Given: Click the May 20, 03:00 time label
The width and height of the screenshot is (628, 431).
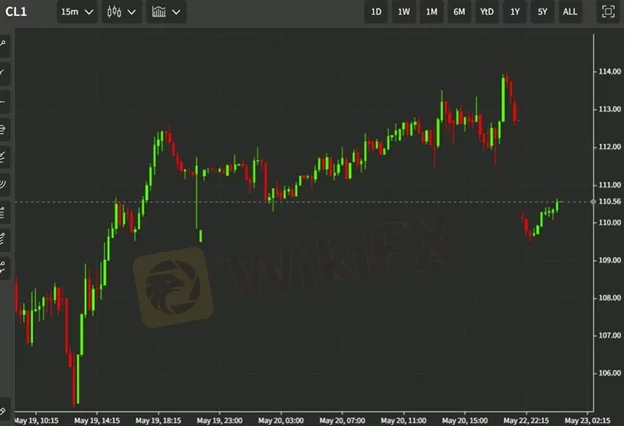Looking at the screenshot, I should point(281,421).
